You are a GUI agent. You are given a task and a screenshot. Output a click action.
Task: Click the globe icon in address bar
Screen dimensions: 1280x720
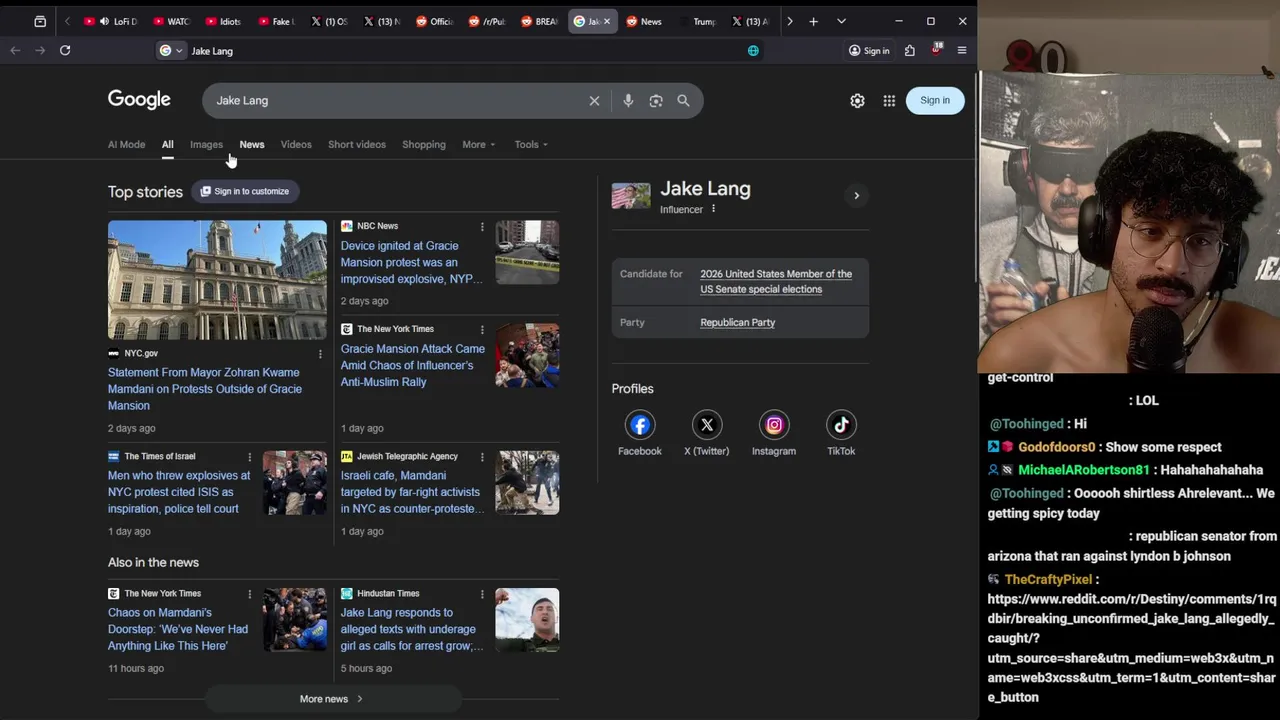point(753,50)
